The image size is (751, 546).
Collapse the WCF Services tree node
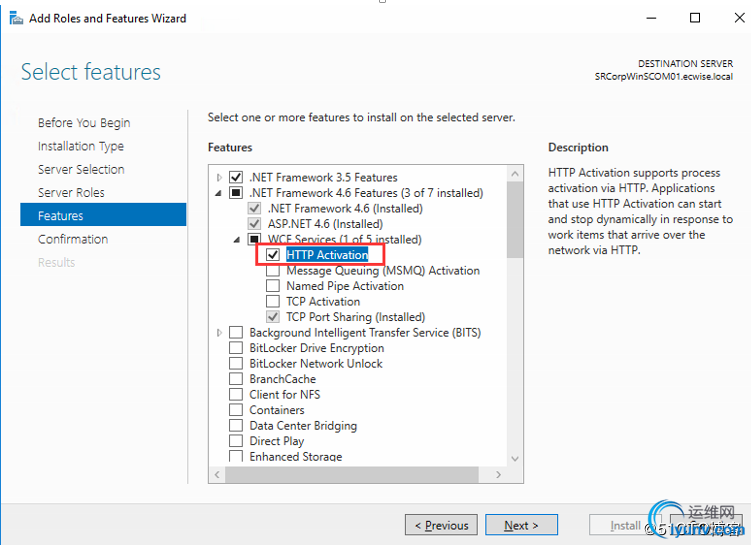point(237,239)
